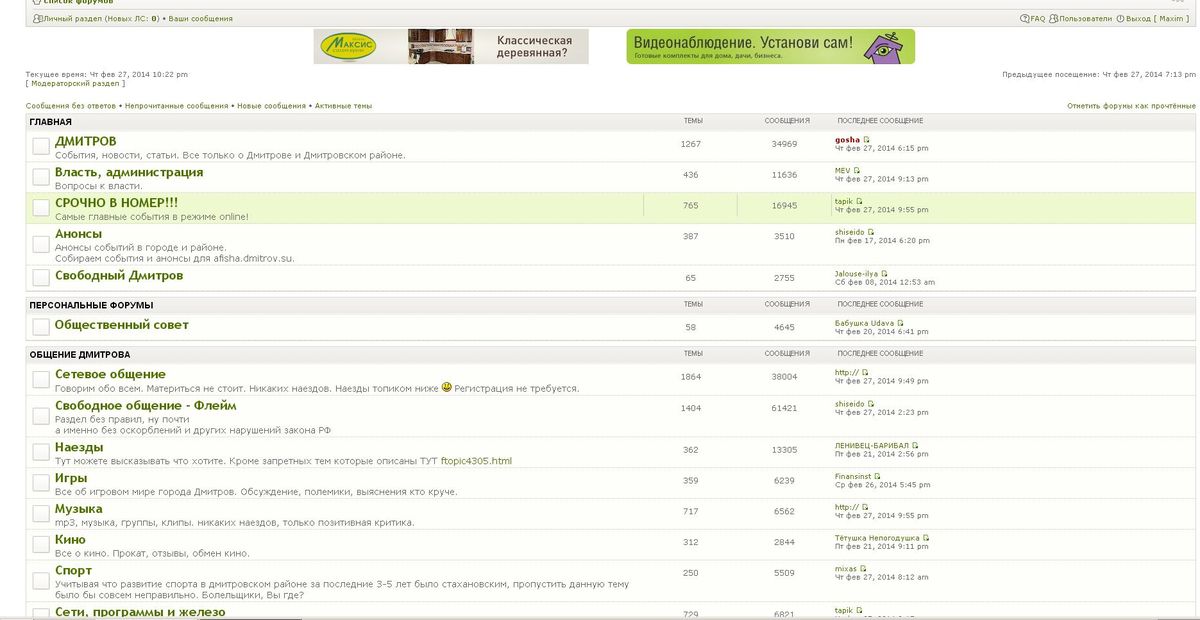Open latest post icon beside Бабушка Udava
Viewport: 1200px width, 620px height.
point(901,324)
